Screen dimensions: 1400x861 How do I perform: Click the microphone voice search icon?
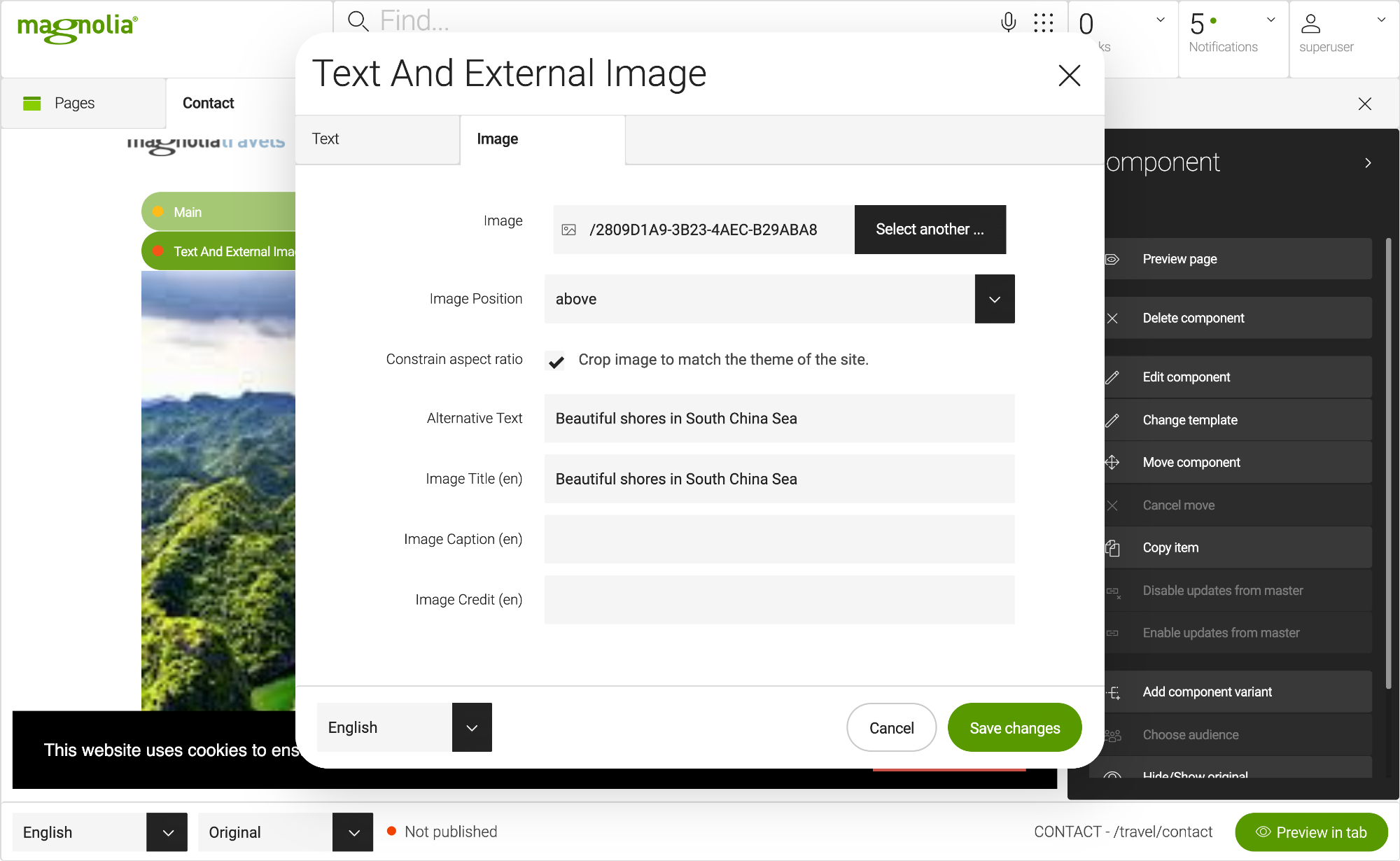pyautogui.click(x=1008, y=22)
